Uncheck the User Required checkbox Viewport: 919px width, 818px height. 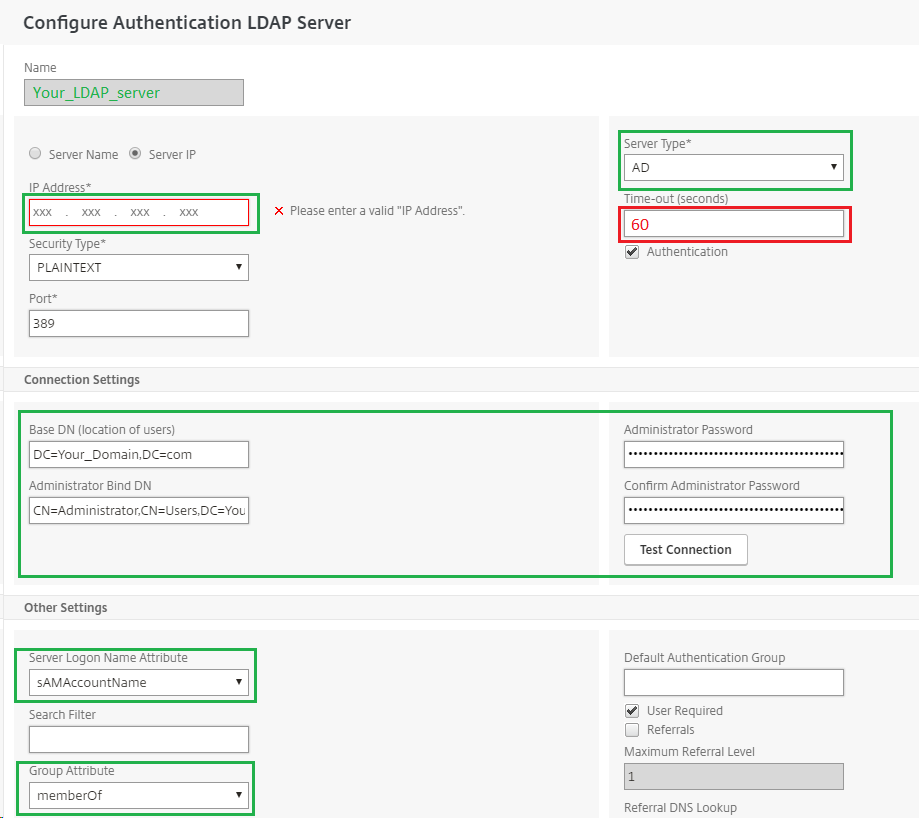630,710
